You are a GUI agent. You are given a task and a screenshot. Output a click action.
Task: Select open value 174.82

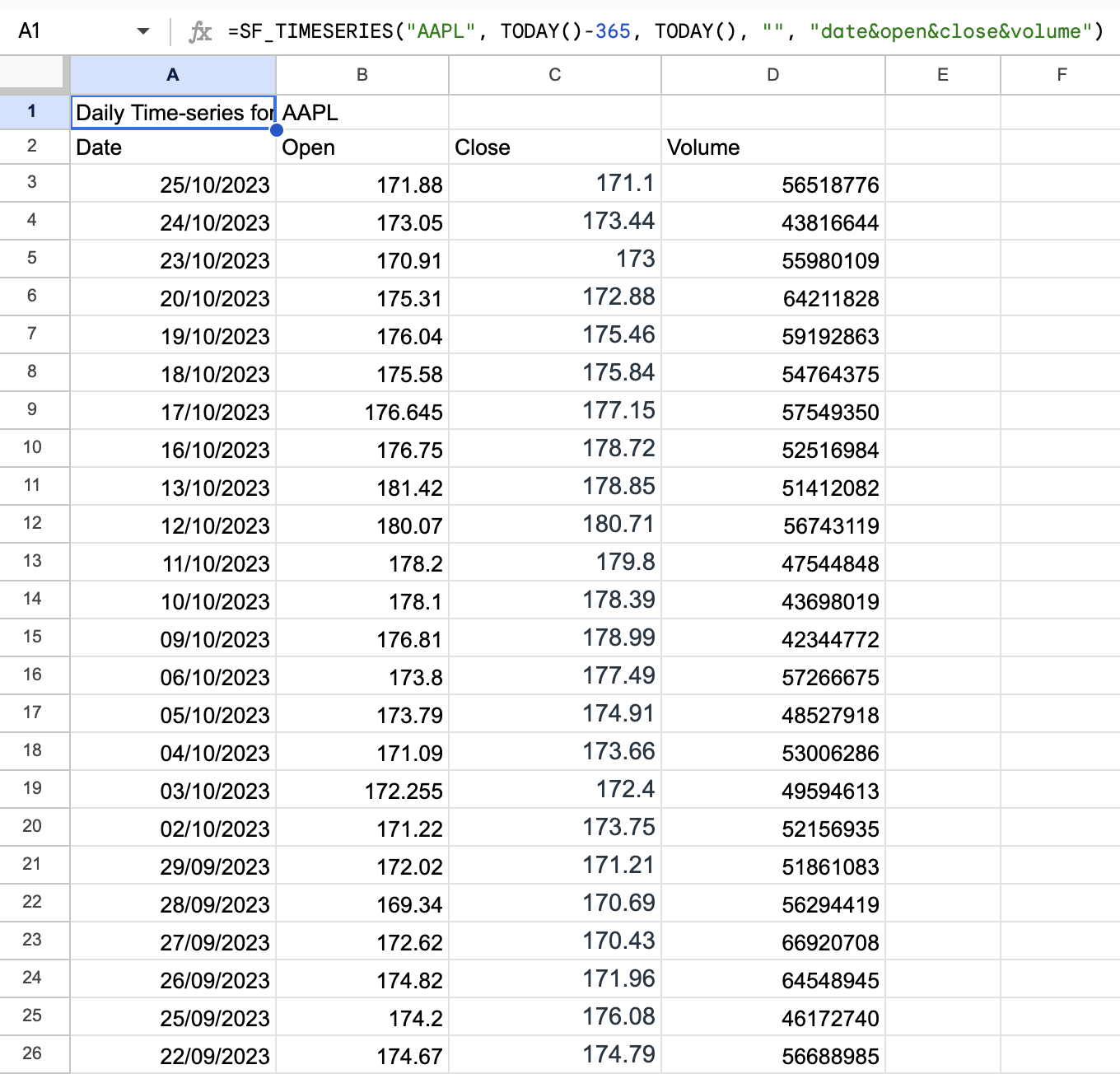point(362,978)
